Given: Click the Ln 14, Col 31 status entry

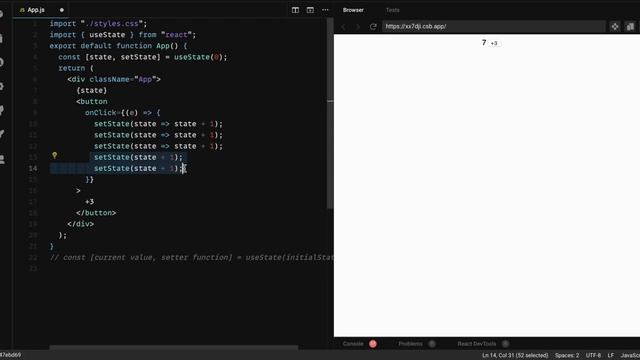Looking at the screenshot, I should (515, 355).
